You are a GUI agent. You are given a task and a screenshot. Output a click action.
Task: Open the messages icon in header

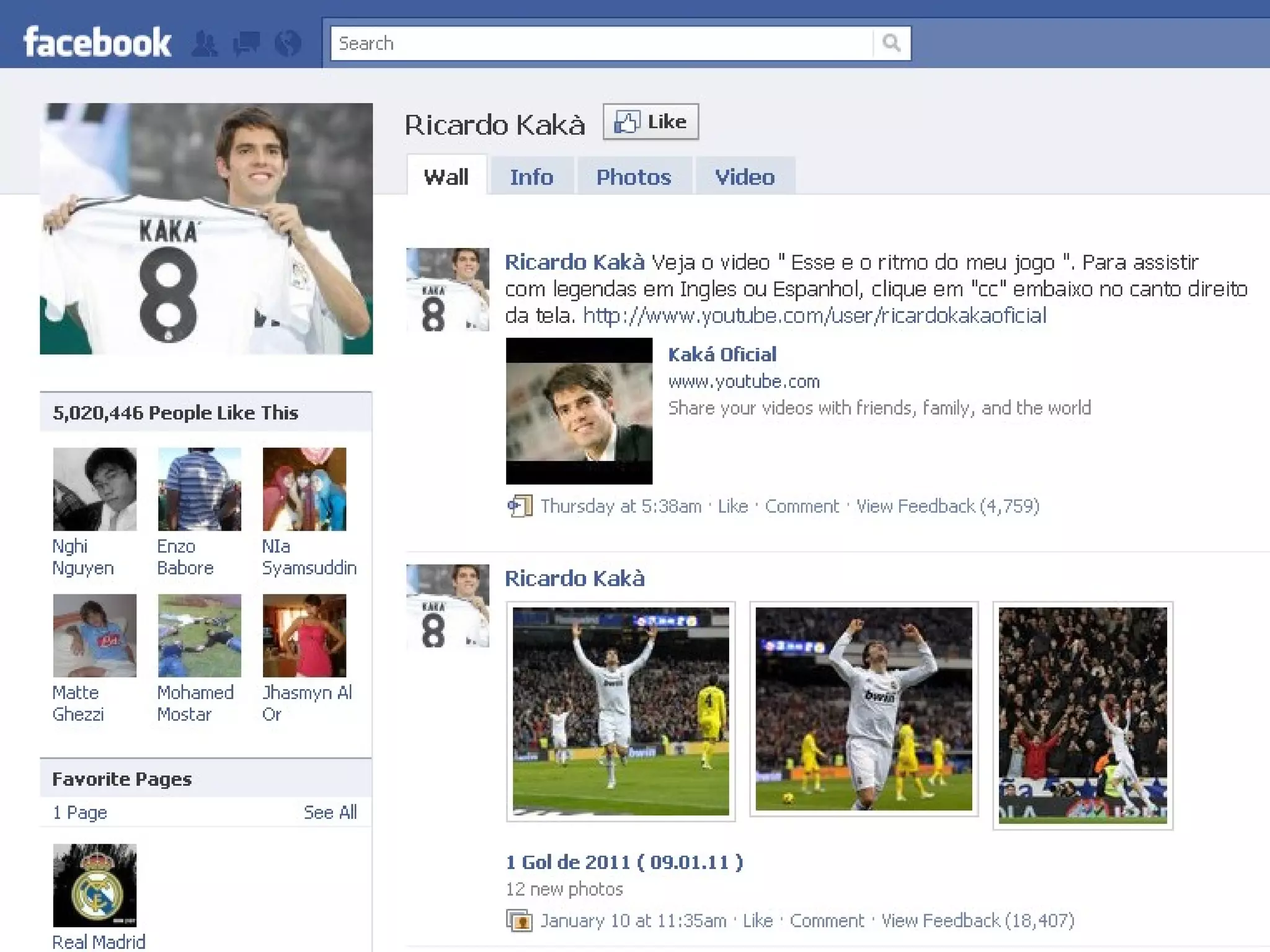point(246,43)
